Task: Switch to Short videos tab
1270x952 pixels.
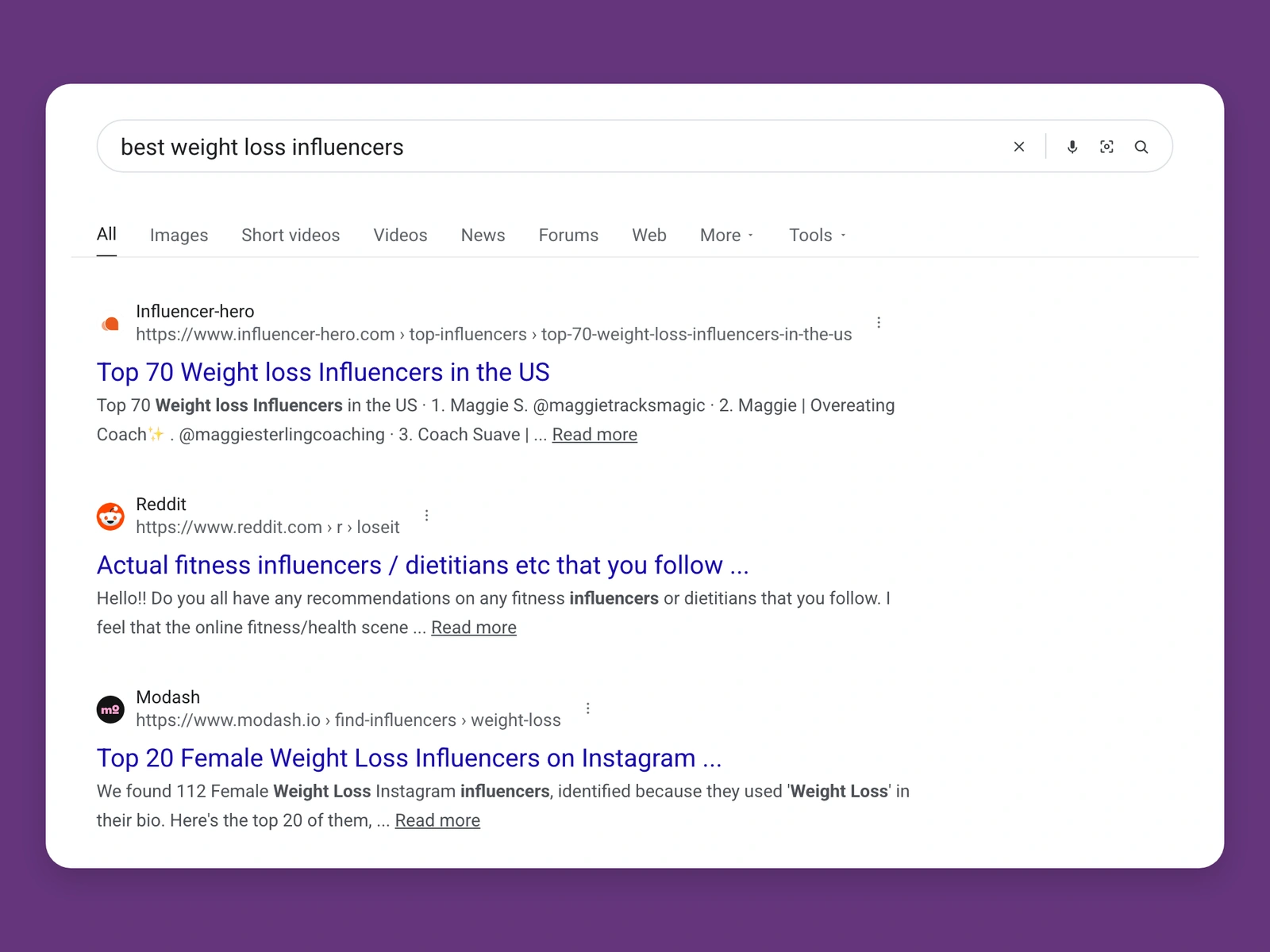Action: pos(291,235)
